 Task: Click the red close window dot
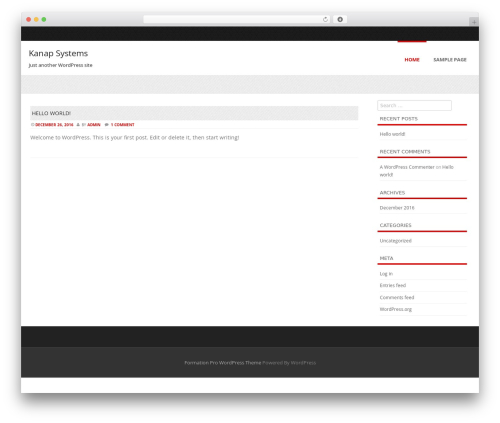click(x=29, y=19)
